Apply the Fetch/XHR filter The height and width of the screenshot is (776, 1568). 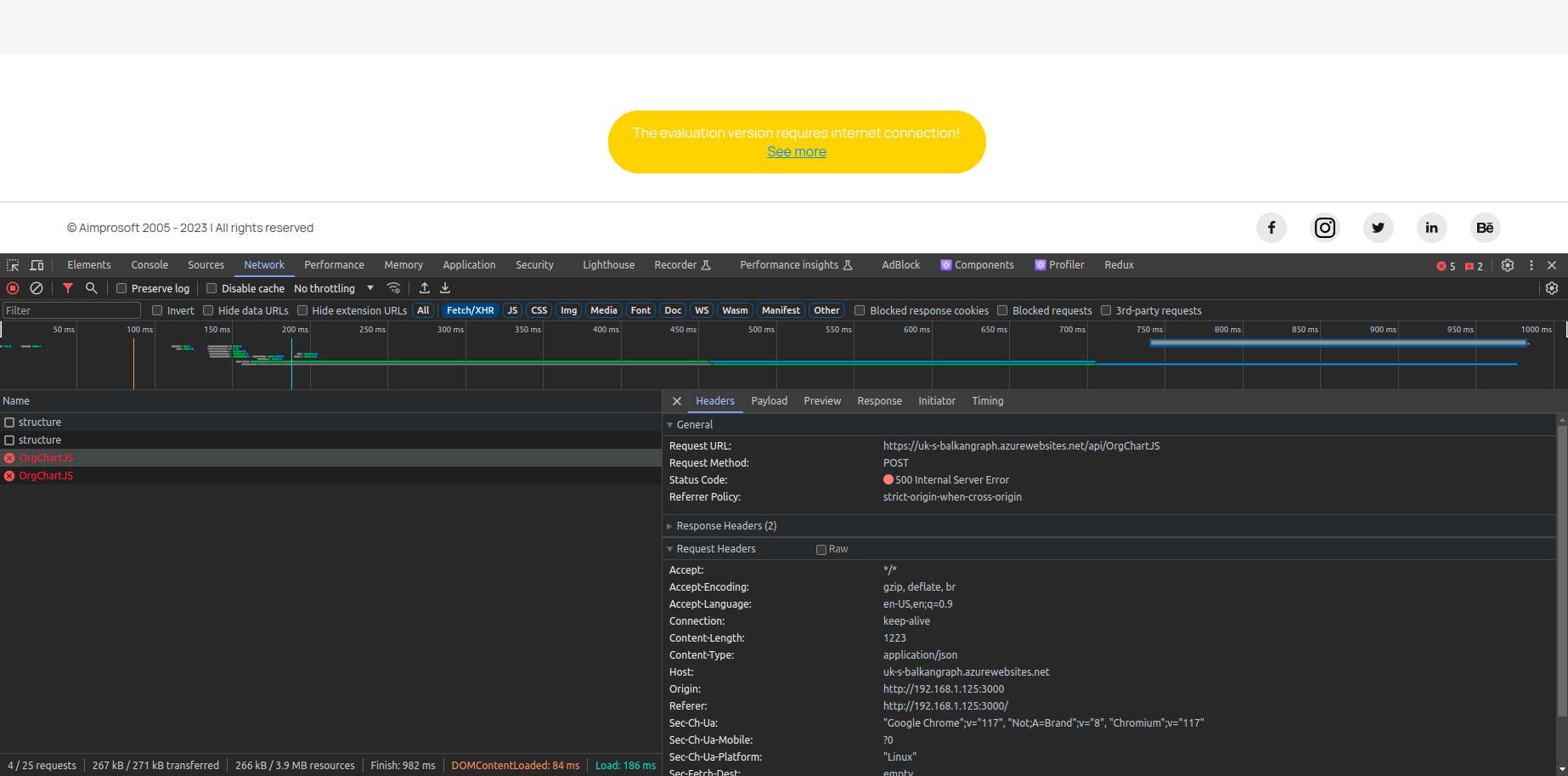(x=470, y=310)
